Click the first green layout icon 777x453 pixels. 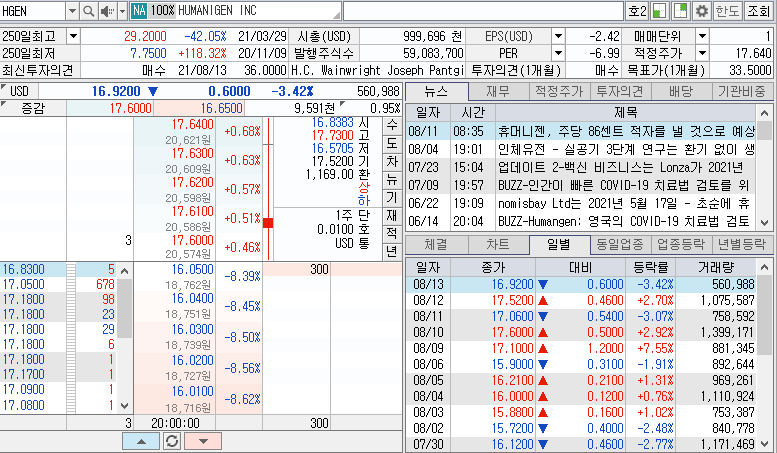tap(659, 11)
